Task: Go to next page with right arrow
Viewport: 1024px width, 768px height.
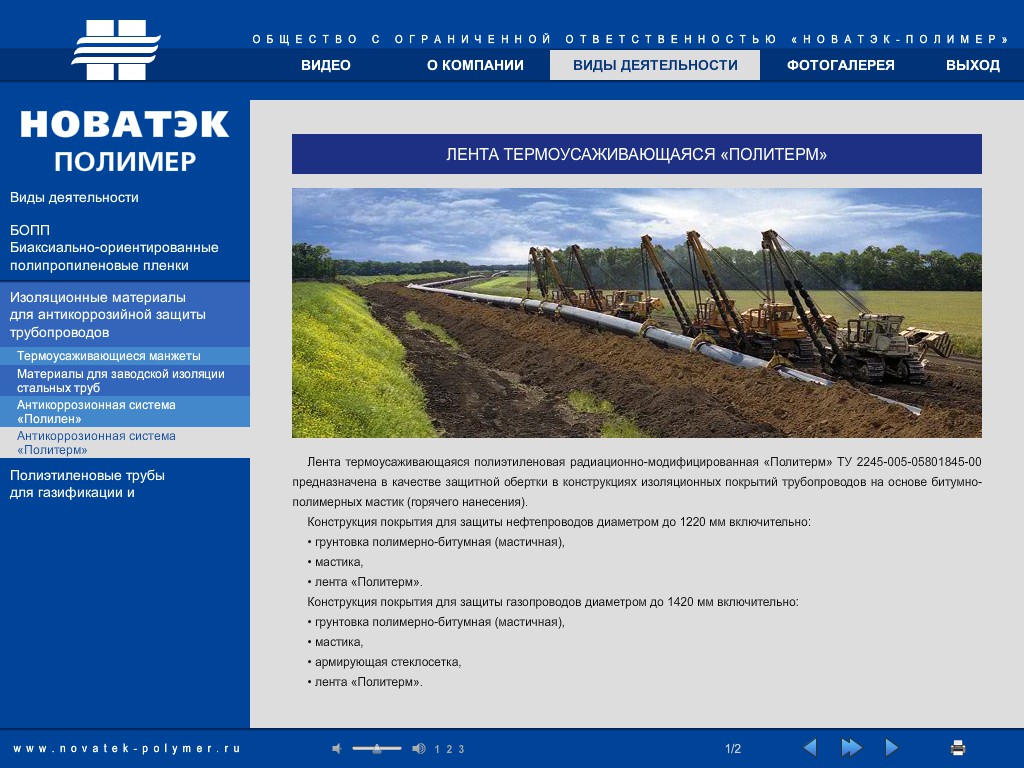Action: point(891,748)
